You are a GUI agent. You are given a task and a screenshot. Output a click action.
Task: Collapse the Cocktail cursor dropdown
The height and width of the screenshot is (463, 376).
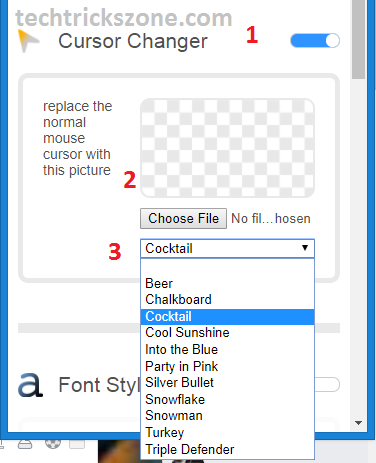227,248
